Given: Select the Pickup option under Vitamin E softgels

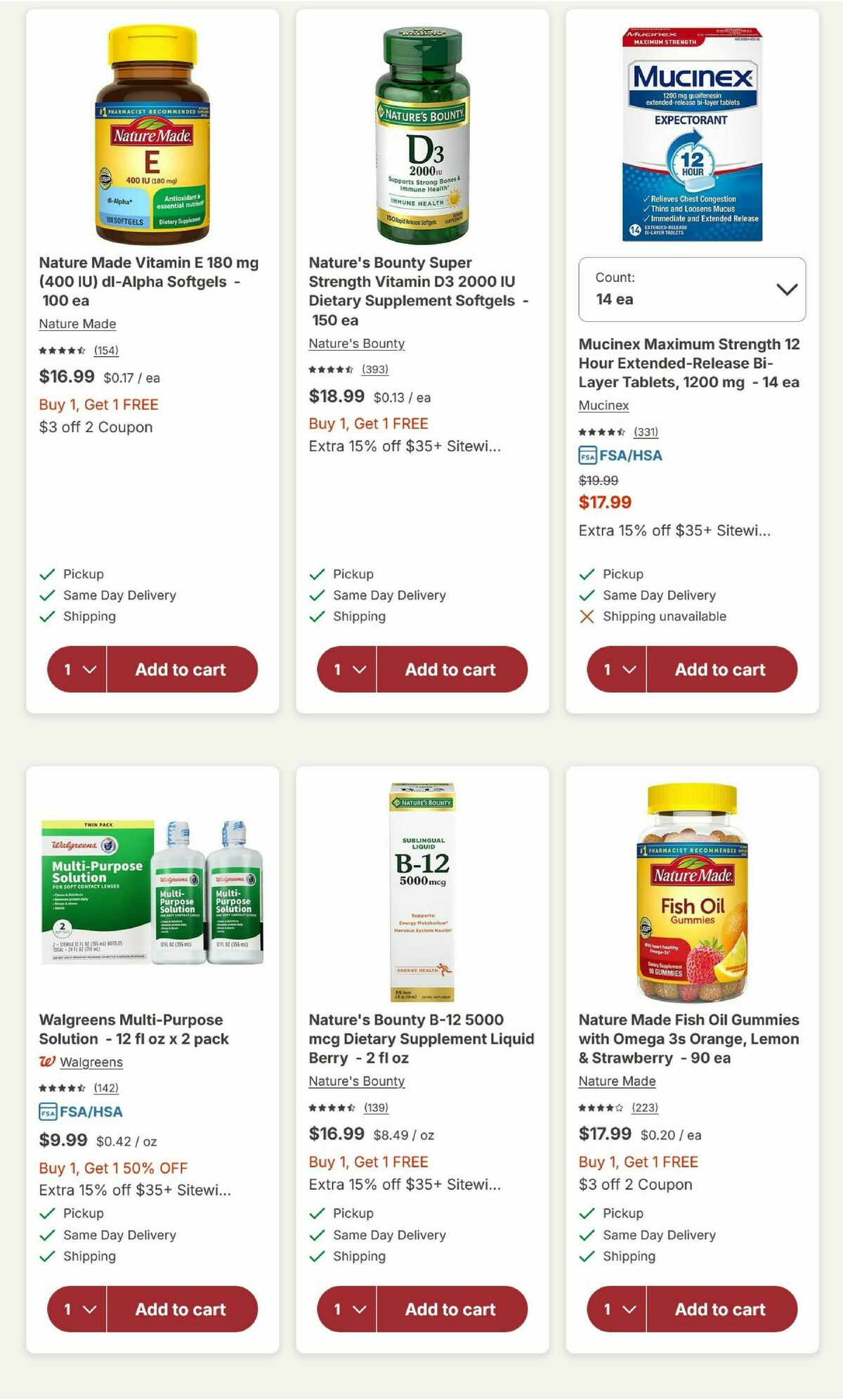Looking at the screenshot, I should 83,574.
